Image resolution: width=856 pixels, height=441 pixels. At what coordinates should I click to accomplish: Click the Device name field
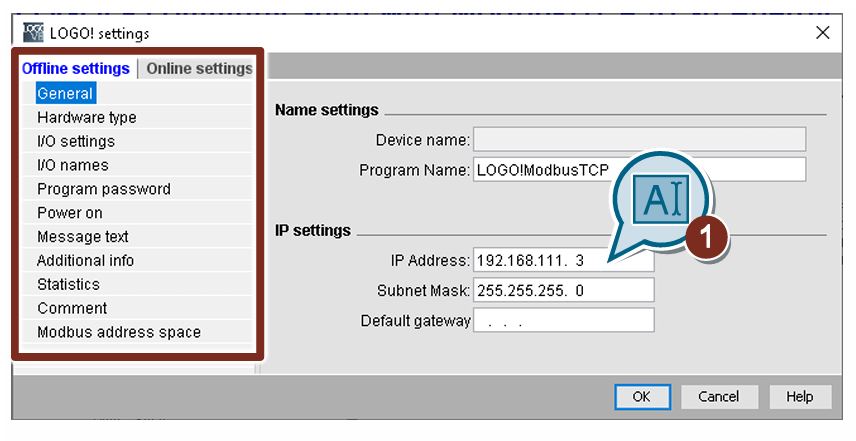coord(639,139)
